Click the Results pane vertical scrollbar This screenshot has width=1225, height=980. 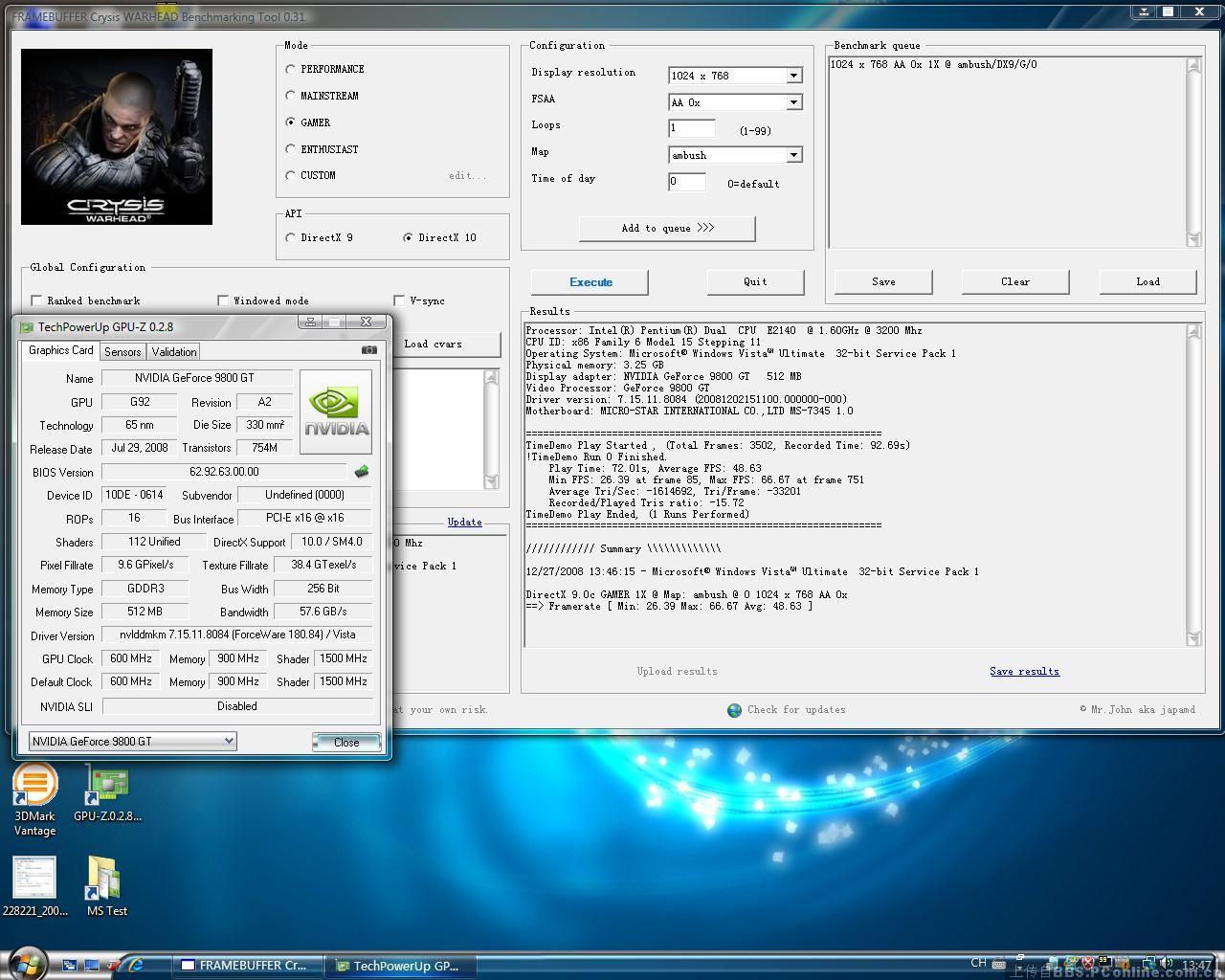coord(1192,484)
